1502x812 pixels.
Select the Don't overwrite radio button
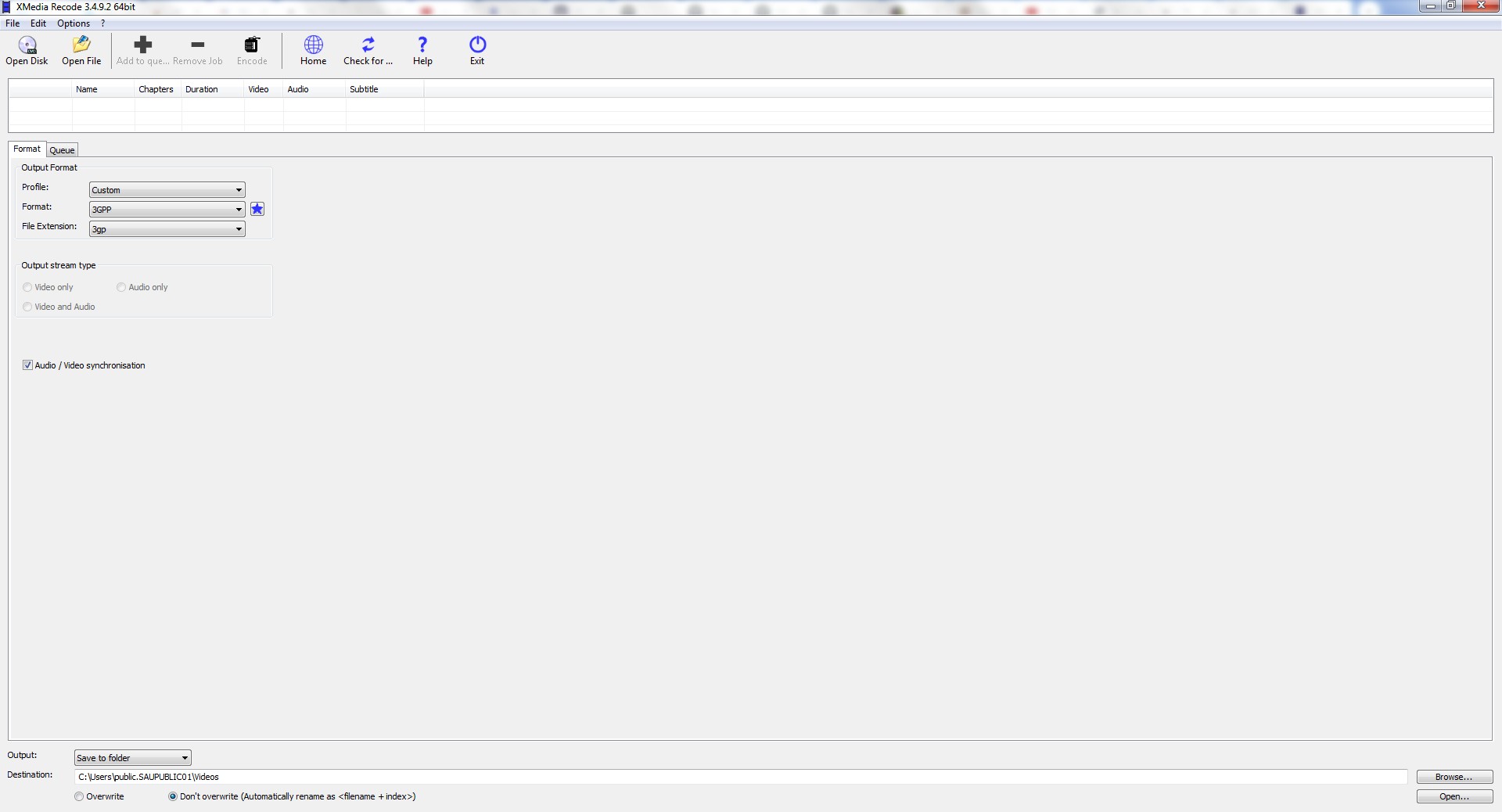[173, 796]
